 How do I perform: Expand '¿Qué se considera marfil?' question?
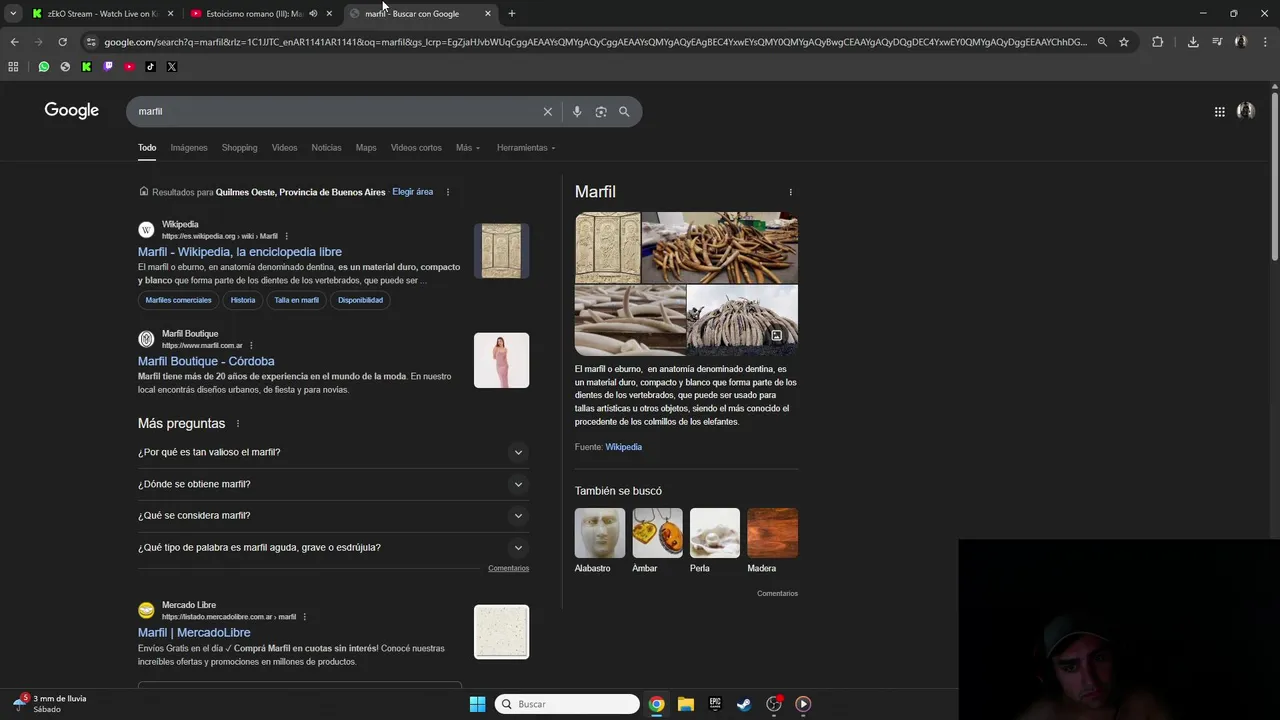click(333, 516)
